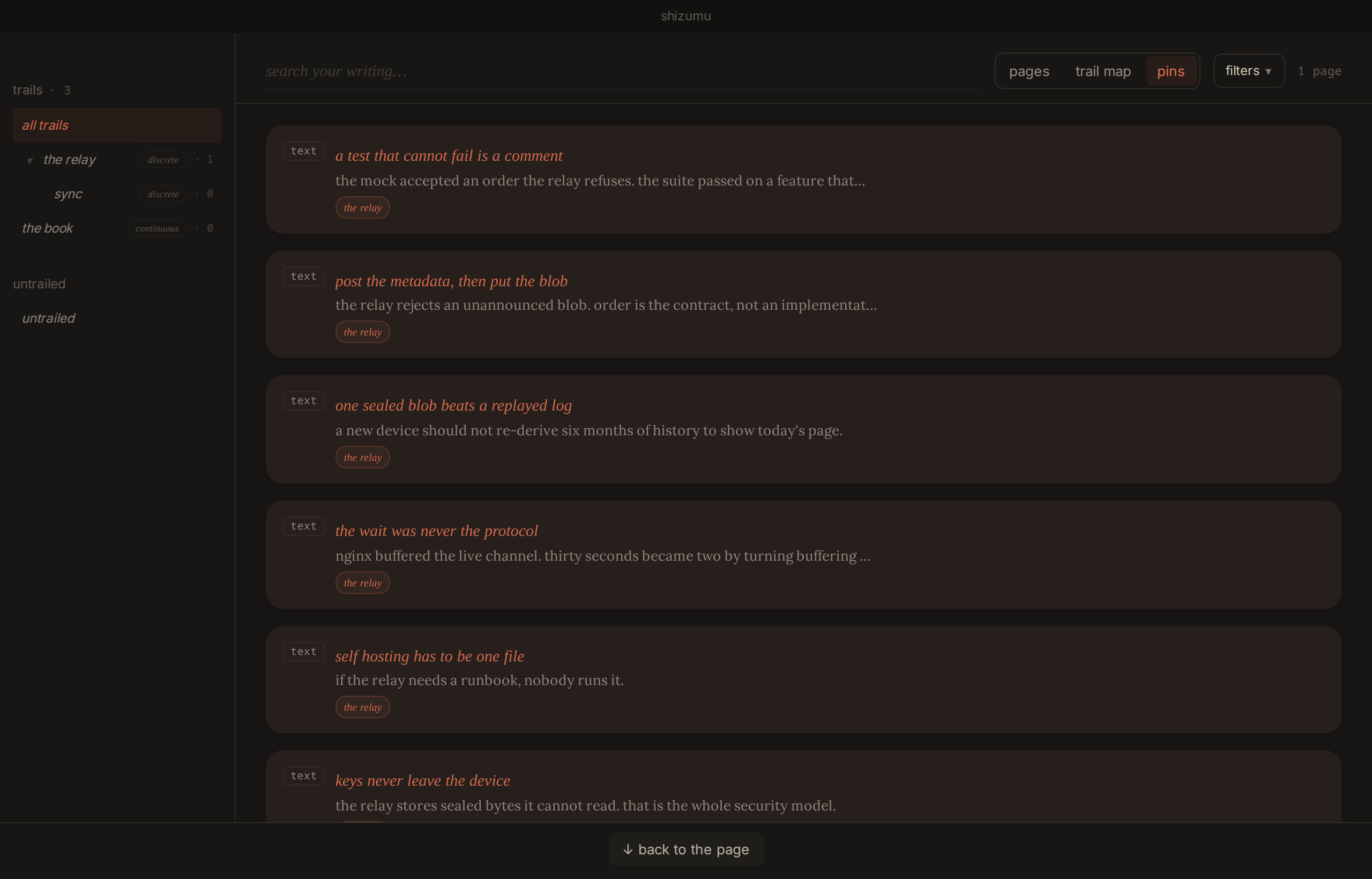
Task: Click the relay tag under 'a test that cannot fail'
Action: pyautogui.click(x=362, y=208)
